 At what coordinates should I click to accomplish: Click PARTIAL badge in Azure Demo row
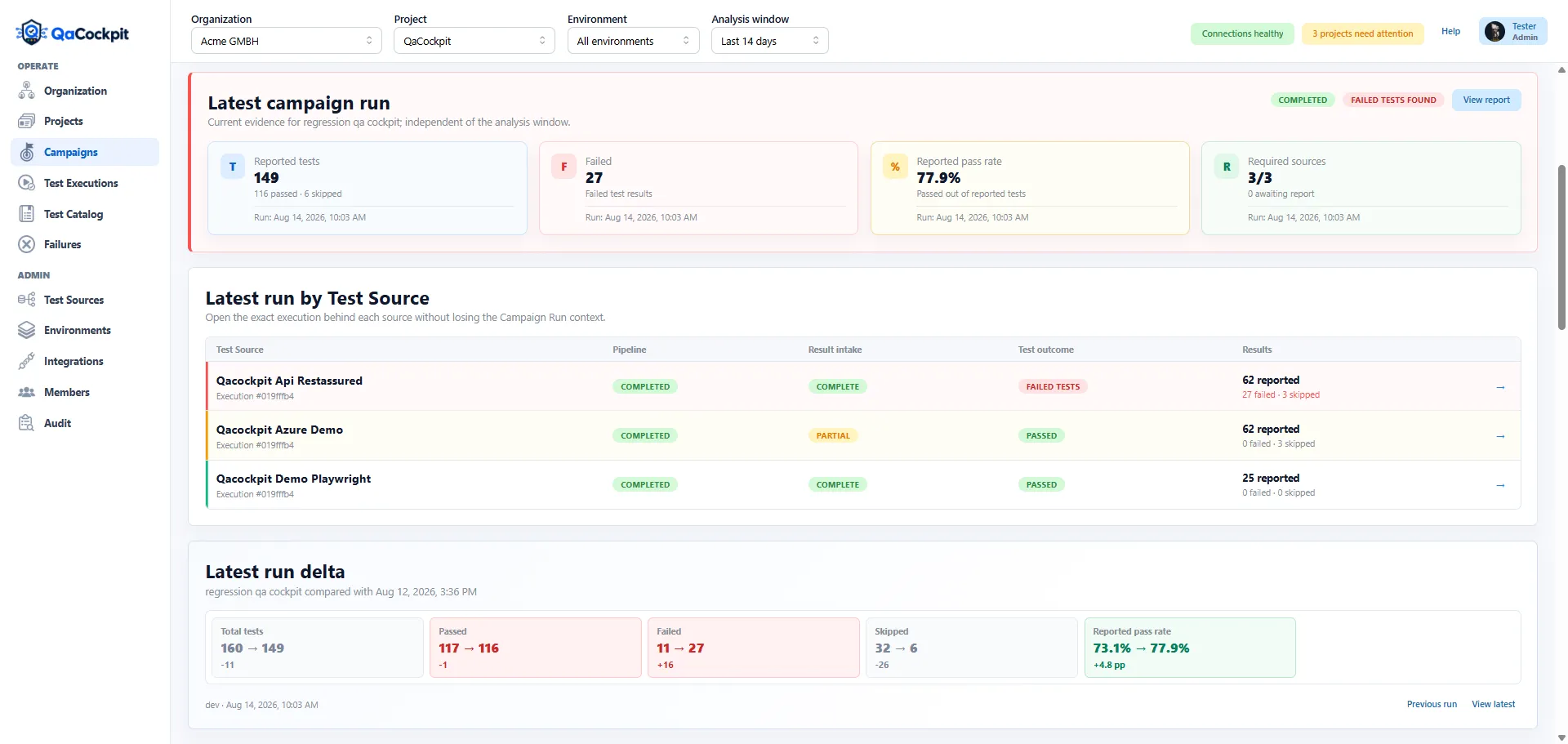(x=833, y=436)
